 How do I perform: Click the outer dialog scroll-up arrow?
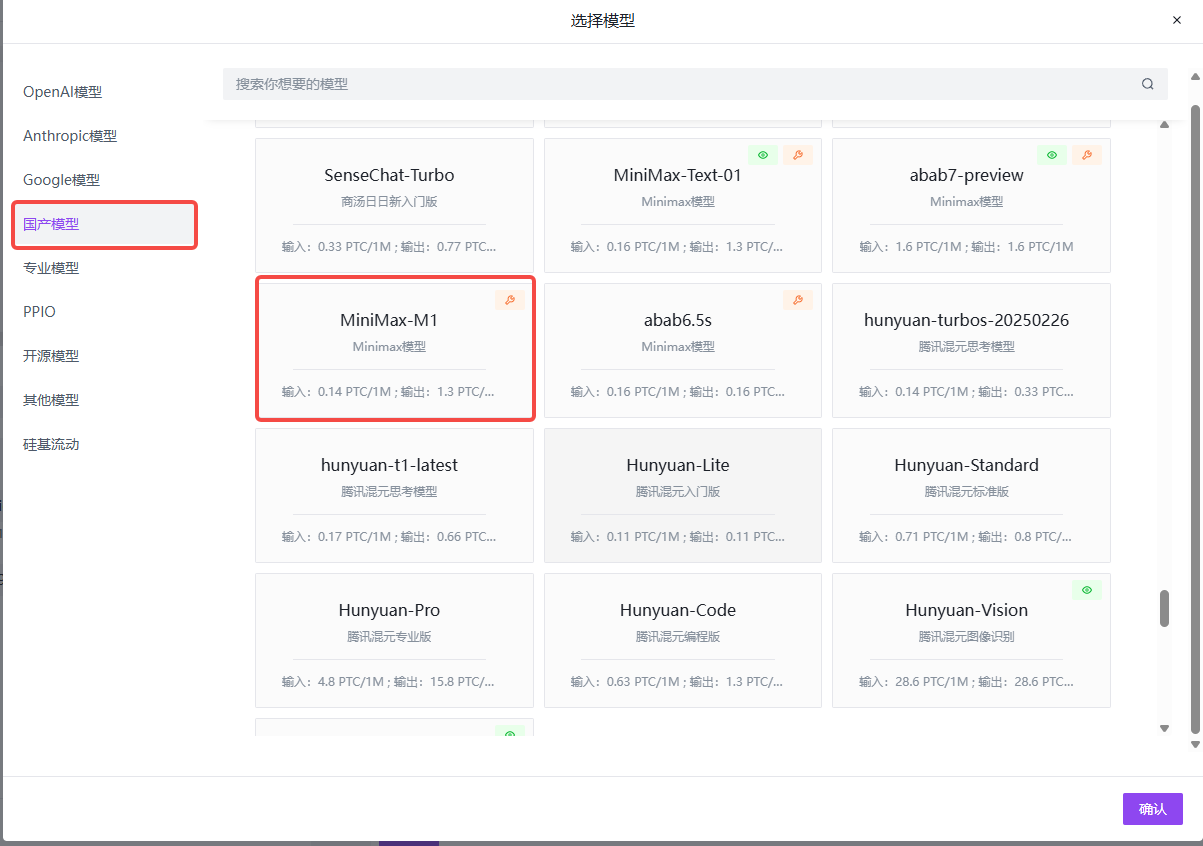1194,75
